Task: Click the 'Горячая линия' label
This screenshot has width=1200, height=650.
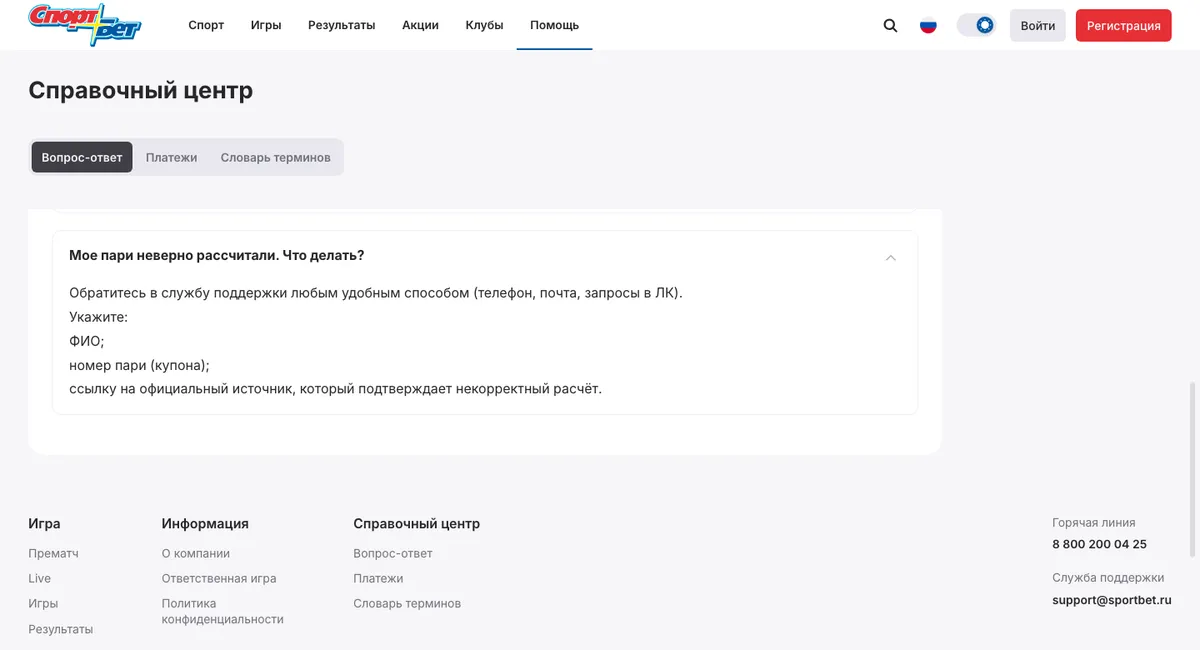Action: pos(1093,522)
